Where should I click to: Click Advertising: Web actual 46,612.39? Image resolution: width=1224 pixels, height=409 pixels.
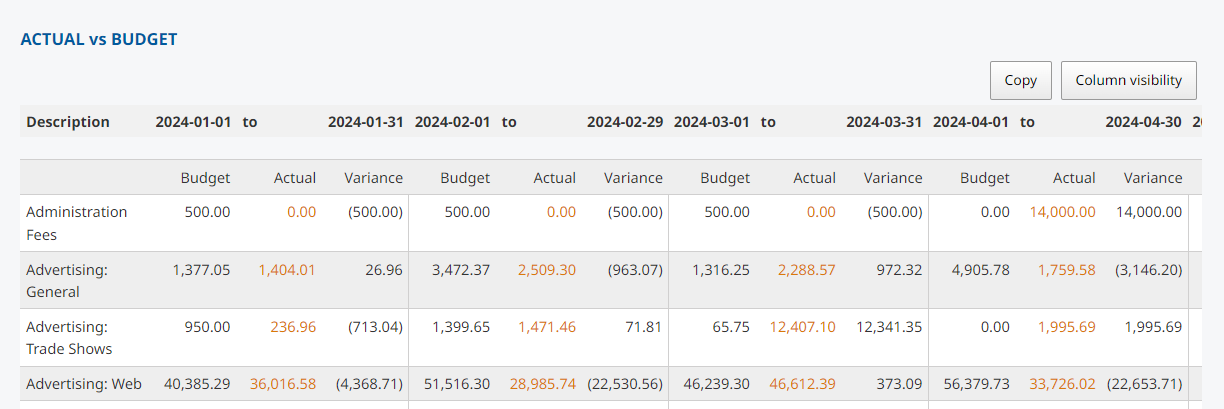803,384
